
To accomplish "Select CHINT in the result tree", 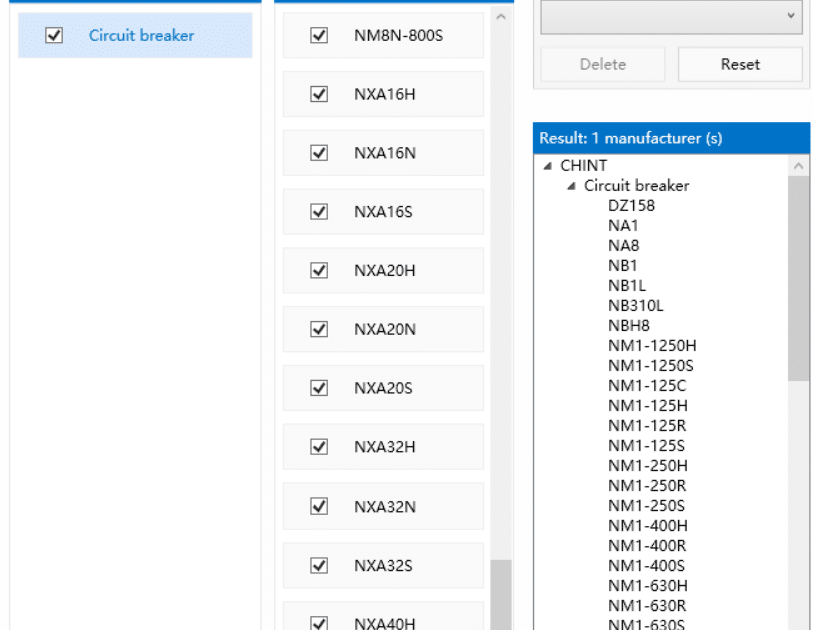I will tap(583, 165).
